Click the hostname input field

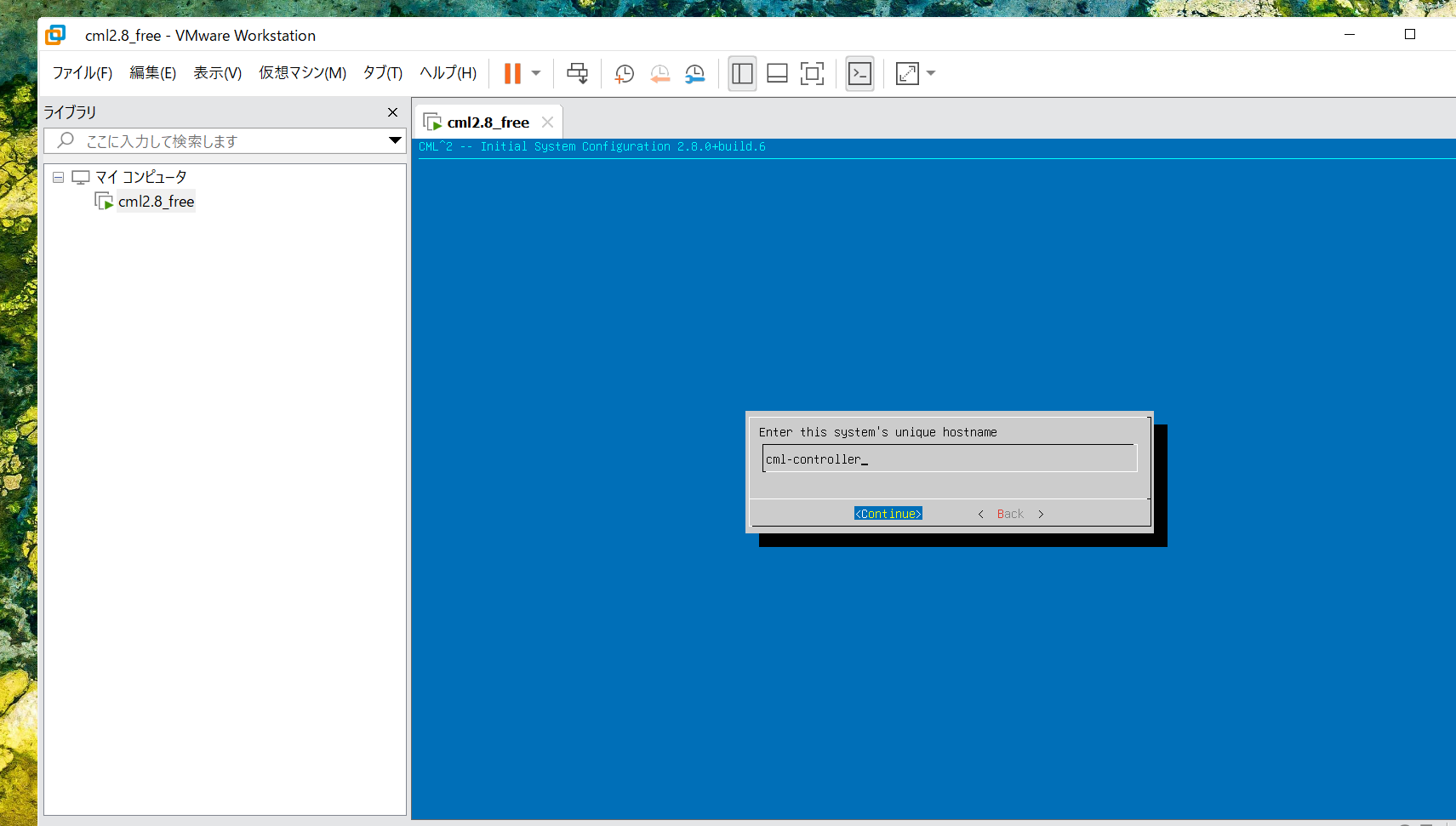pos(950,459)
